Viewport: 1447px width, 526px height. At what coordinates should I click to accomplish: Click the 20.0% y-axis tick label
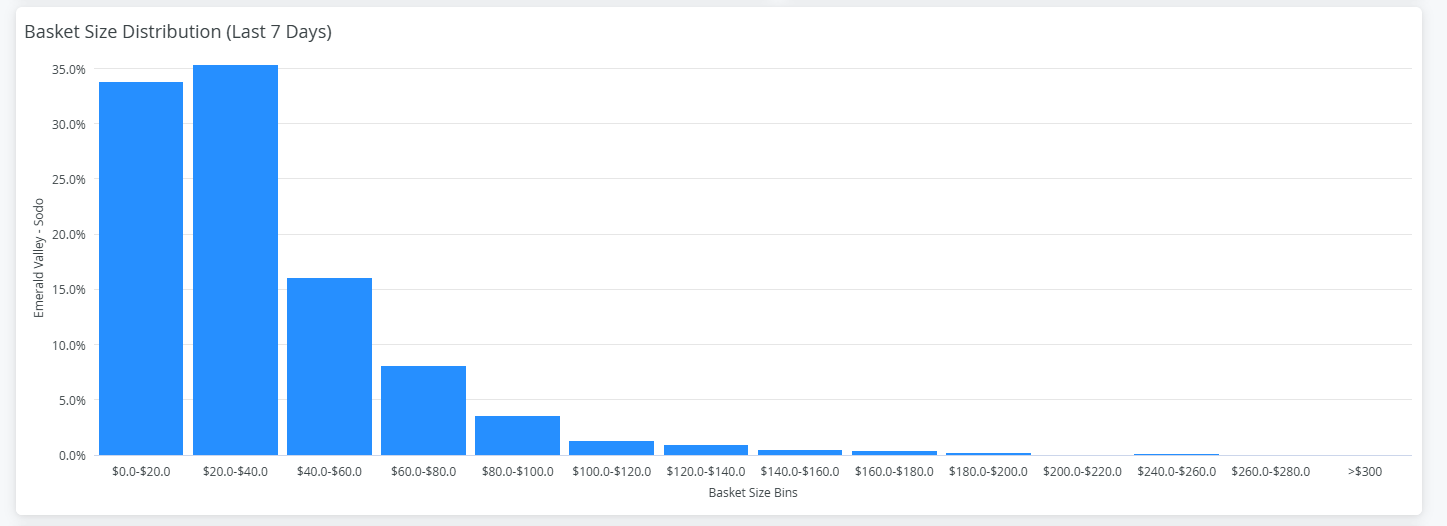(69, 235)
